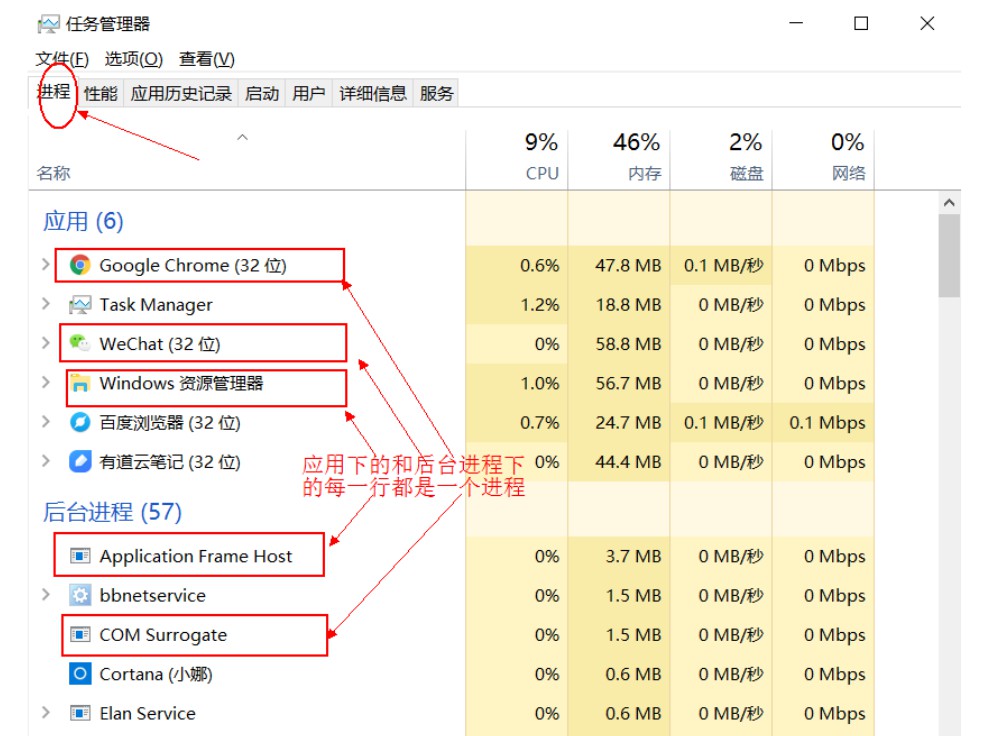Viewport: 992px width, 736px height.
Task: Click the Elan Service icon
Action: tap(80, 713)
